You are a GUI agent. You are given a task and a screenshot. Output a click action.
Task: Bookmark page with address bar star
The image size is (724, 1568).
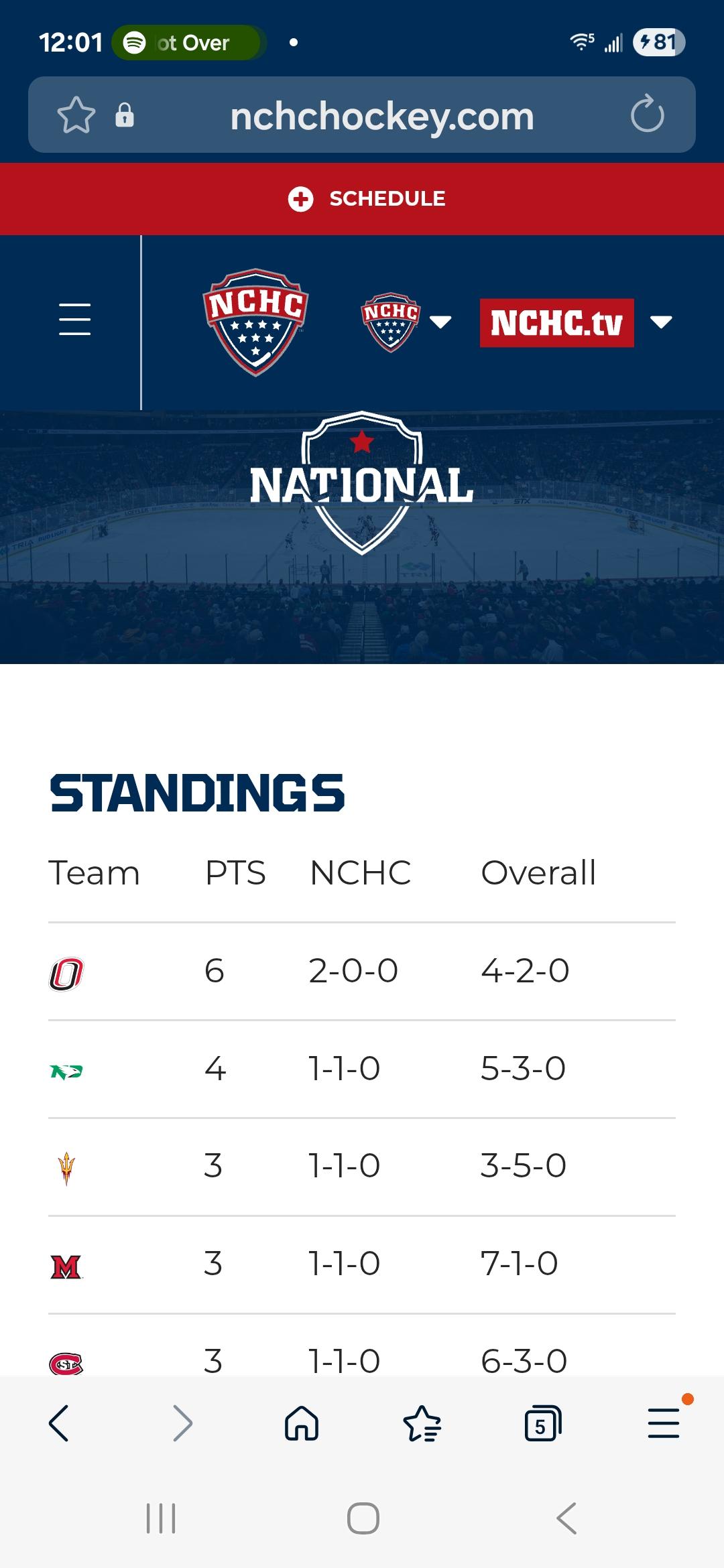point(76,115)
